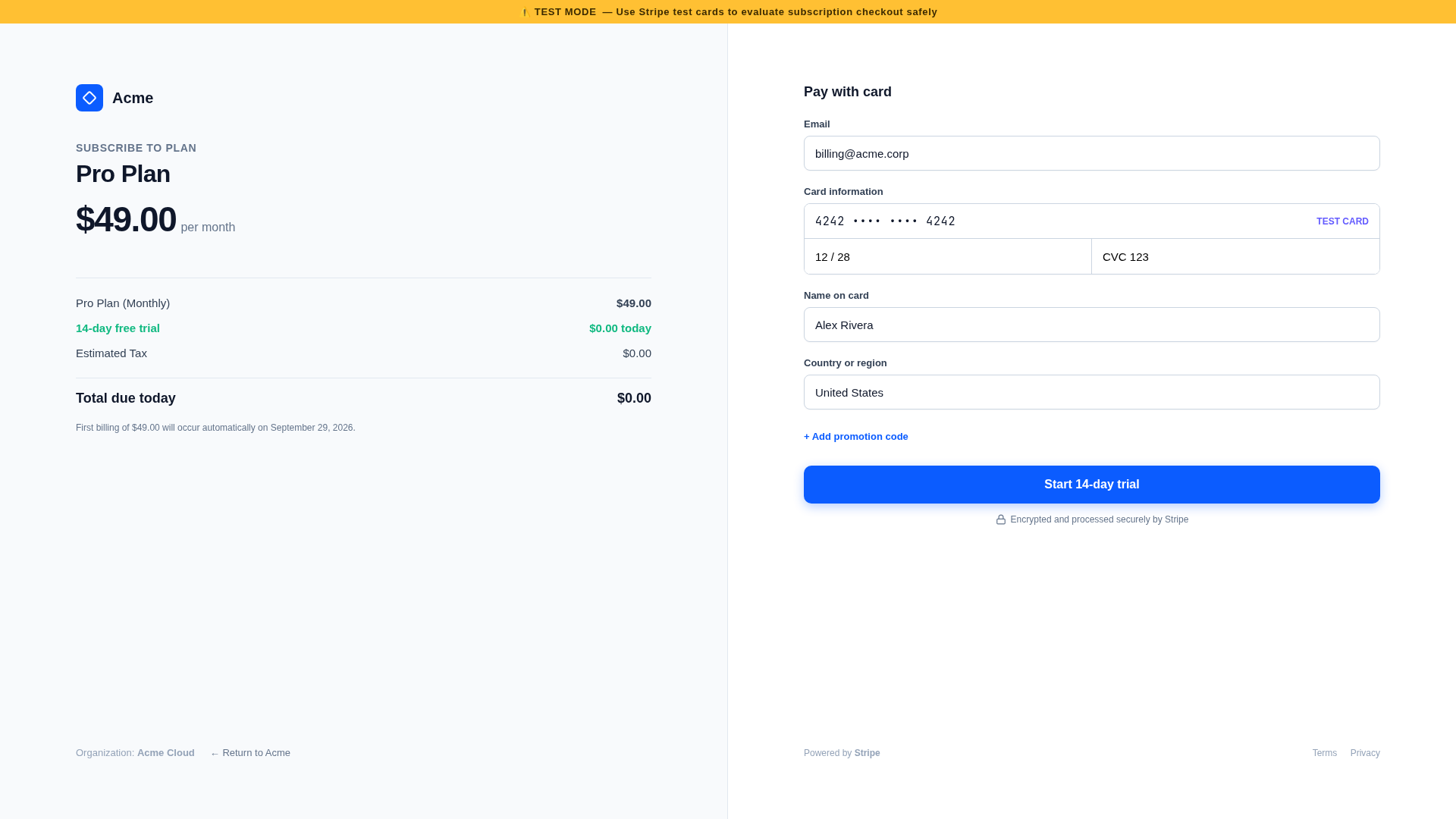
Task: Click the Pro Plan heading
Action: click(123, 174)
